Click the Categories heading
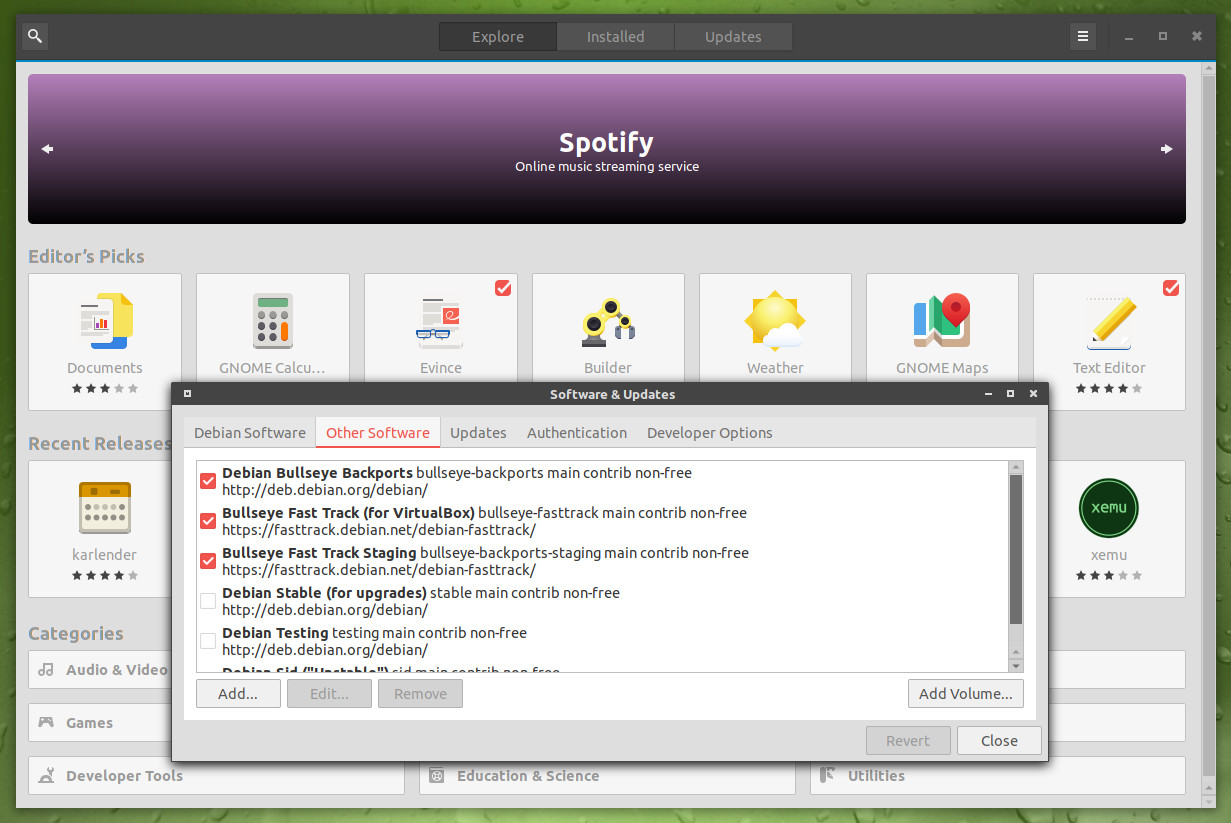Image resolution: width=1231 pixels, height=823 pixels. tap(76, 634)
